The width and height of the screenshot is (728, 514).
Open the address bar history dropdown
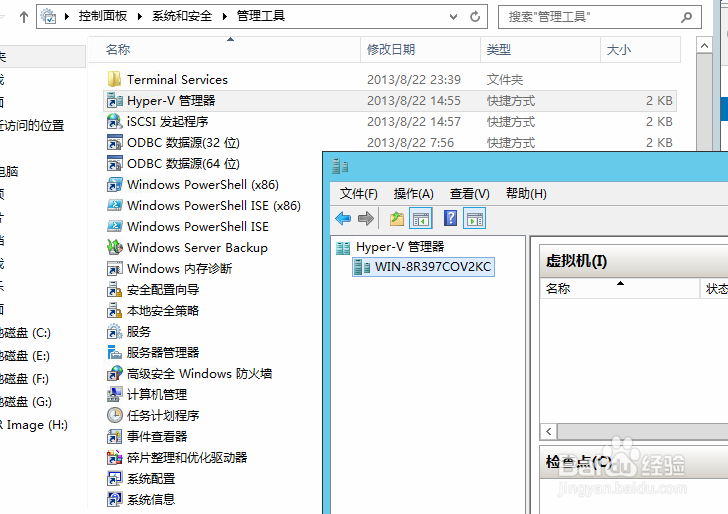pyautogui.click(x=454, y=17)
